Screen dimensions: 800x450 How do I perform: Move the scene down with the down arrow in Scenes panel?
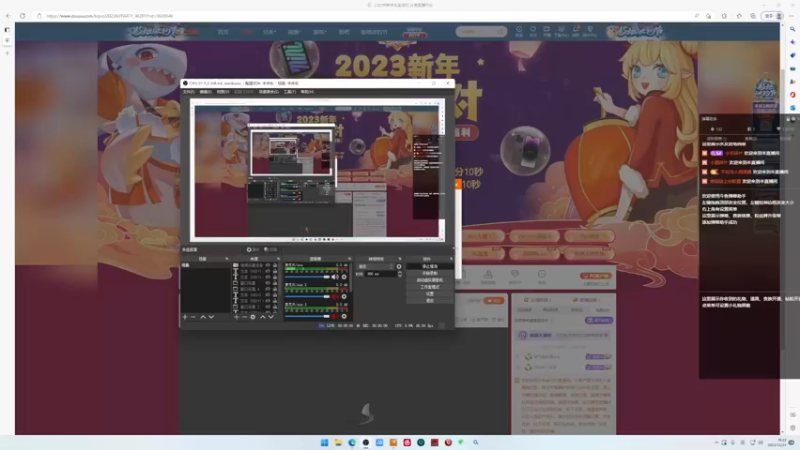(211, 317)
